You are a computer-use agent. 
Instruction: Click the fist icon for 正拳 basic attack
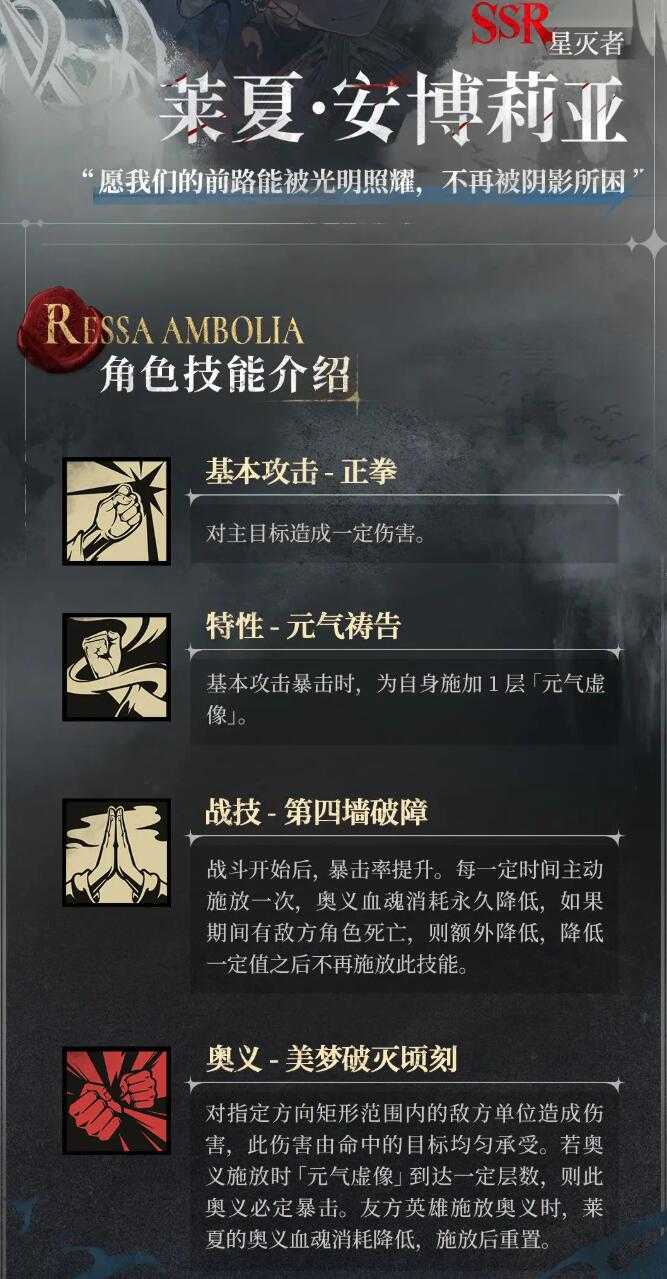tap(116, 511)
